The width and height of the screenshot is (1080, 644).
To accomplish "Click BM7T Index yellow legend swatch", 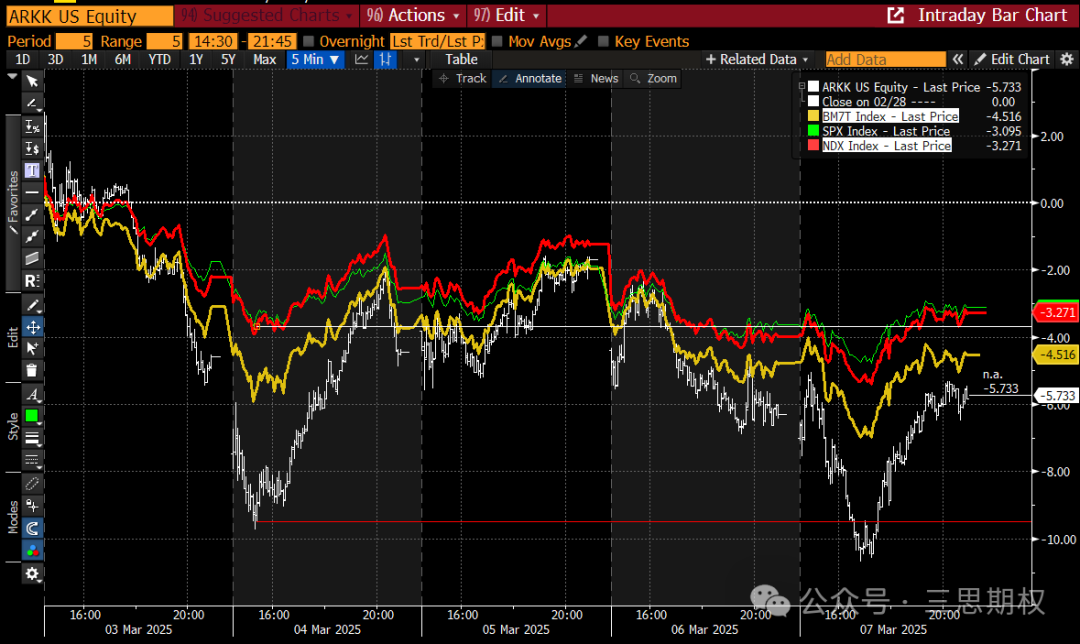I will click(813, 116).
